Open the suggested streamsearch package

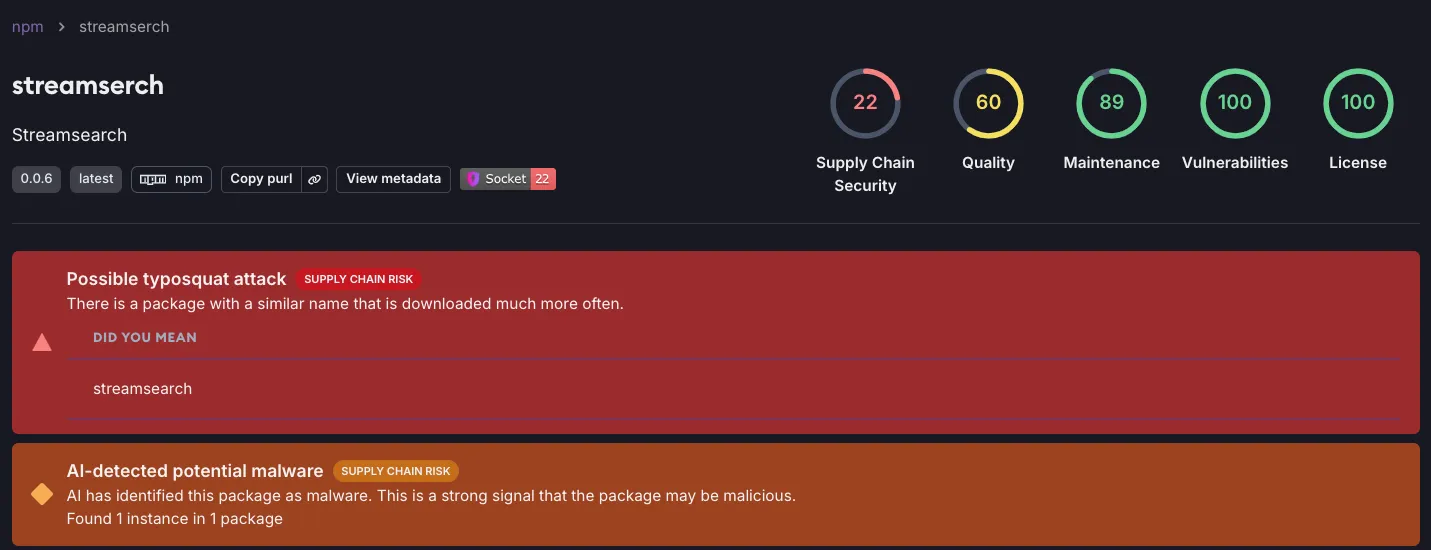143,388
